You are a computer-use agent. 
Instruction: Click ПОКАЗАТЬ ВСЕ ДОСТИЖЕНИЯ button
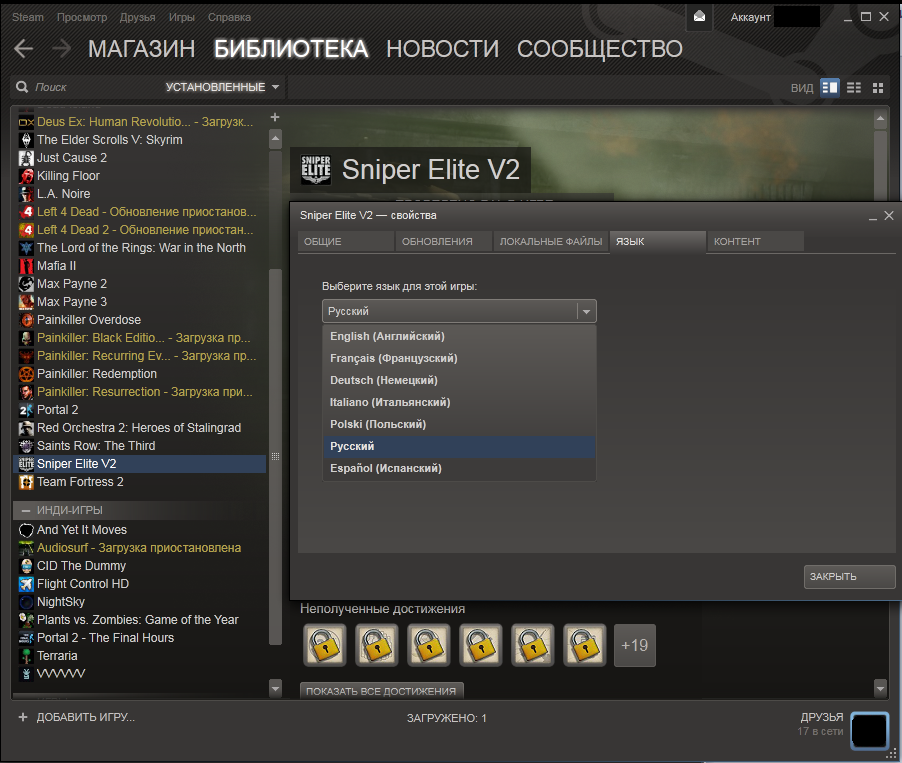coord(381,690)
